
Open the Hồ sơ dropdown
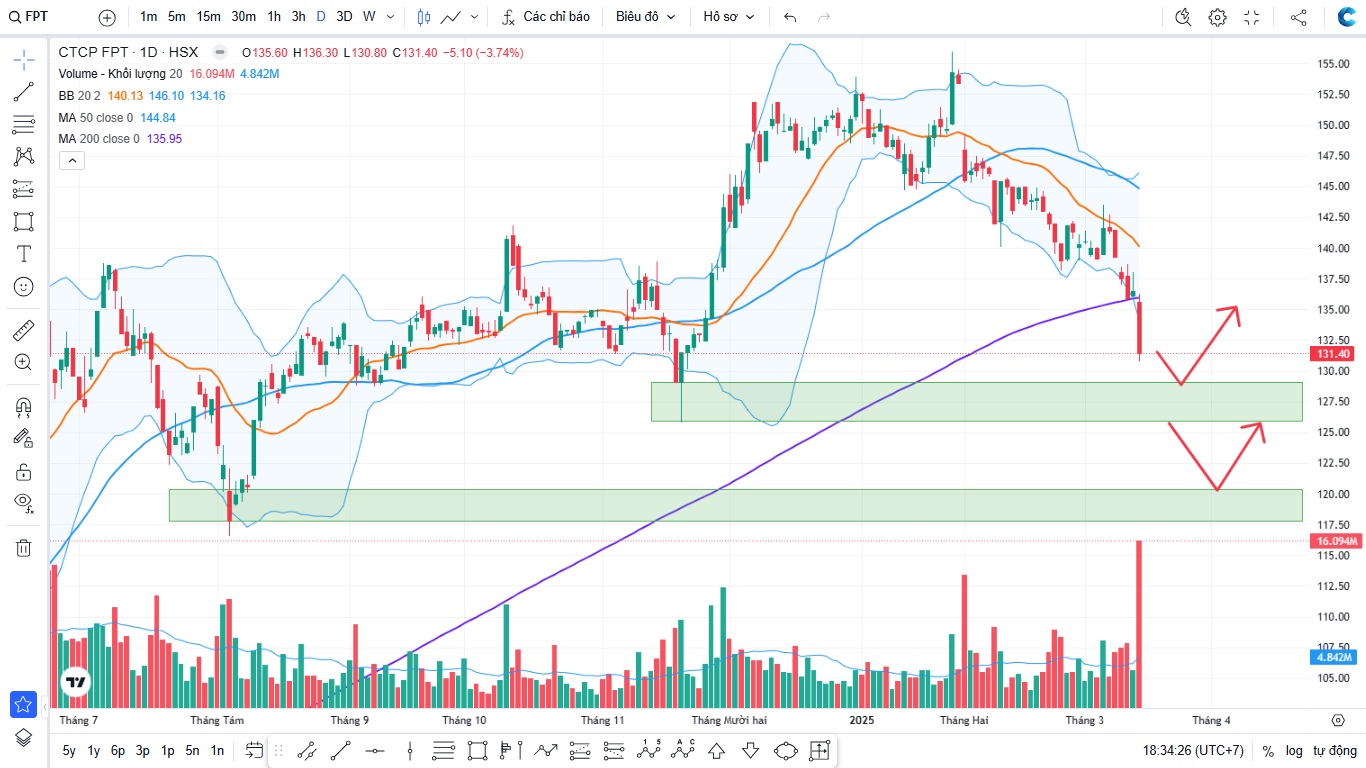(x=729, y=17)
